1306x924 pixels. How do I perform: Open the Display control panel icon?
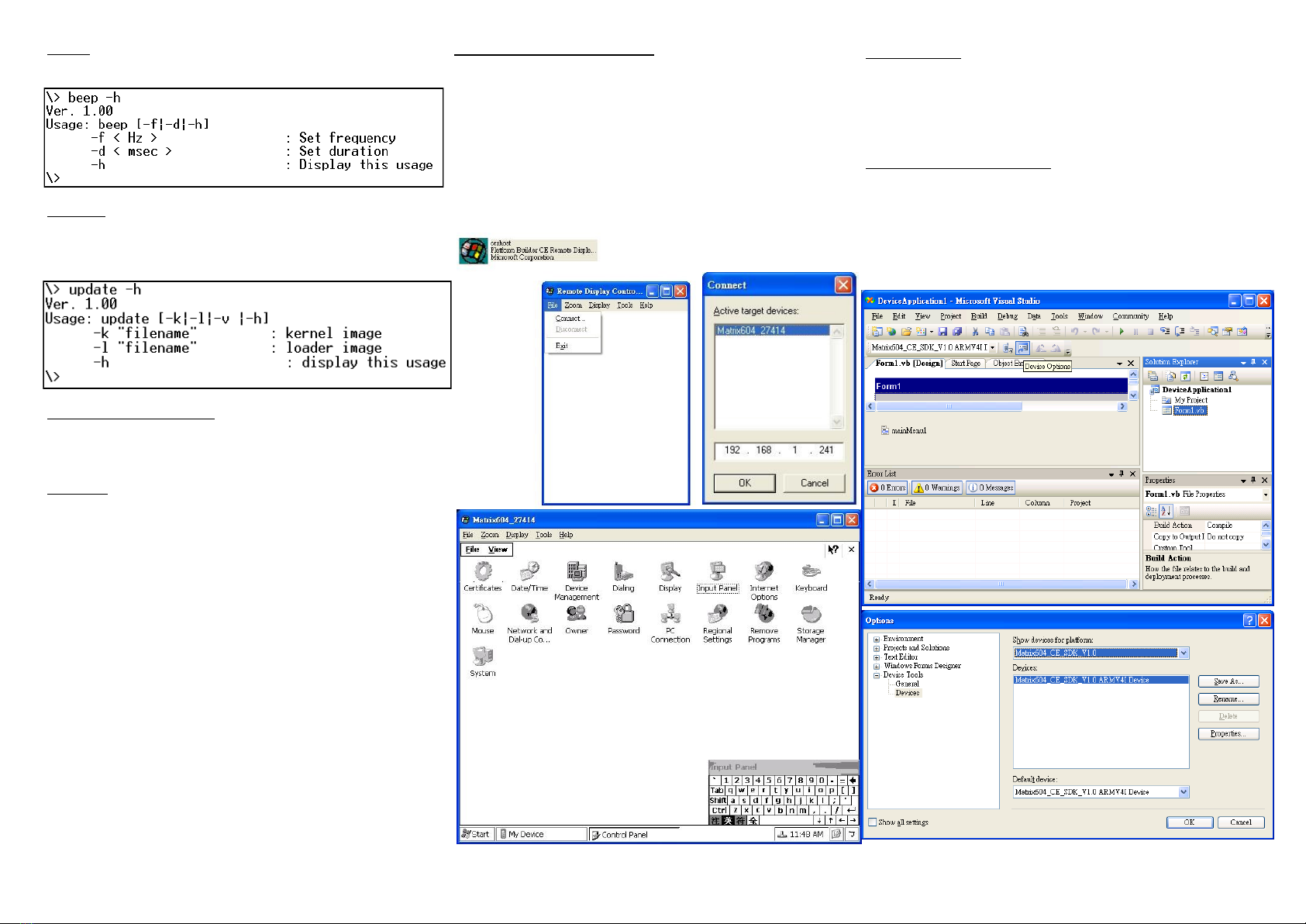click(670, 576)
